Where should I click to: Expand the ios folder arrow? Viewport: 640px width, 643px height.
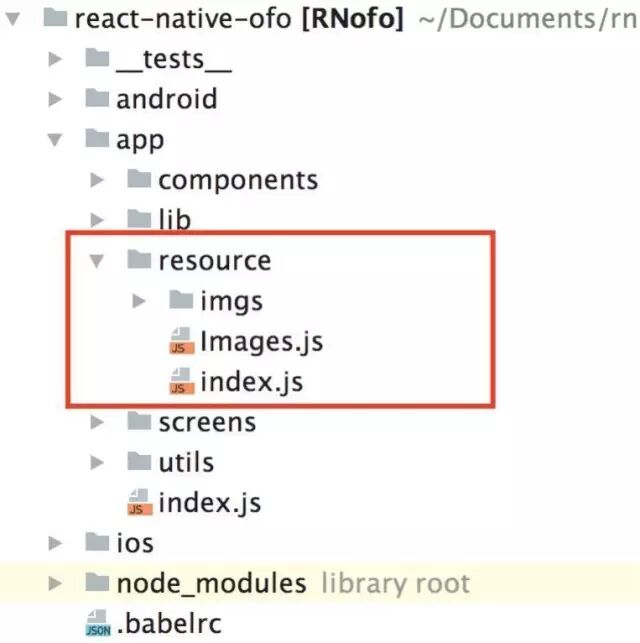click(x=55, y=543)
